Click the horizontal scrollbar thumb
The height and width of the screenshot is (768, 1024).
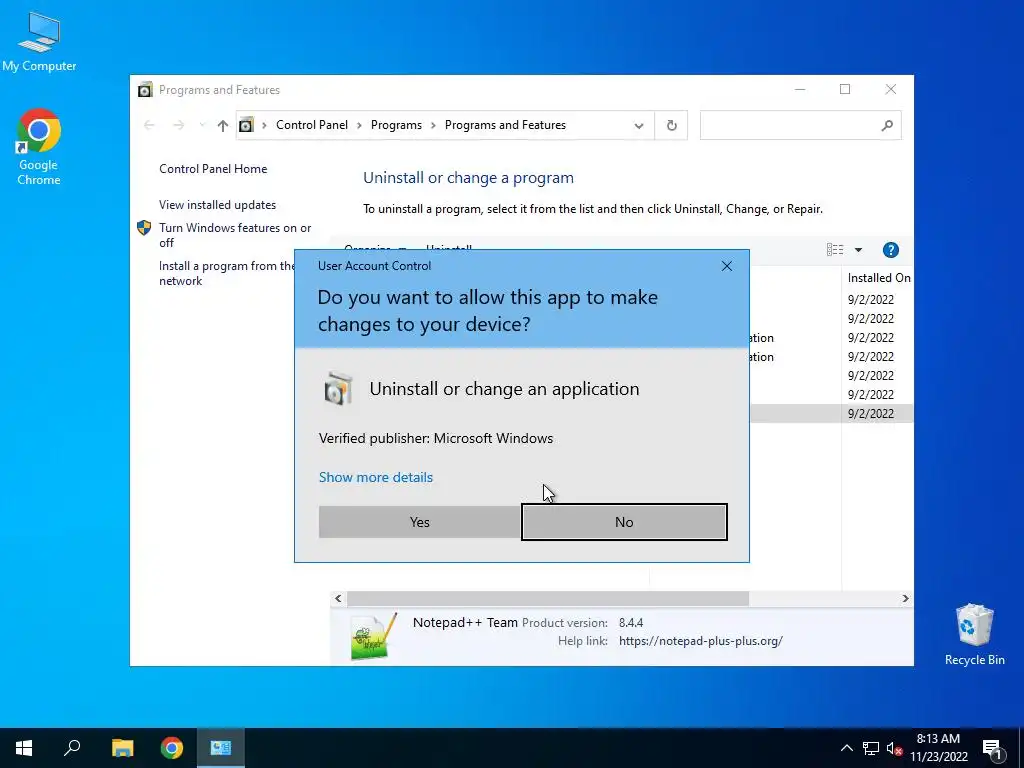click(x=548, y=598)
